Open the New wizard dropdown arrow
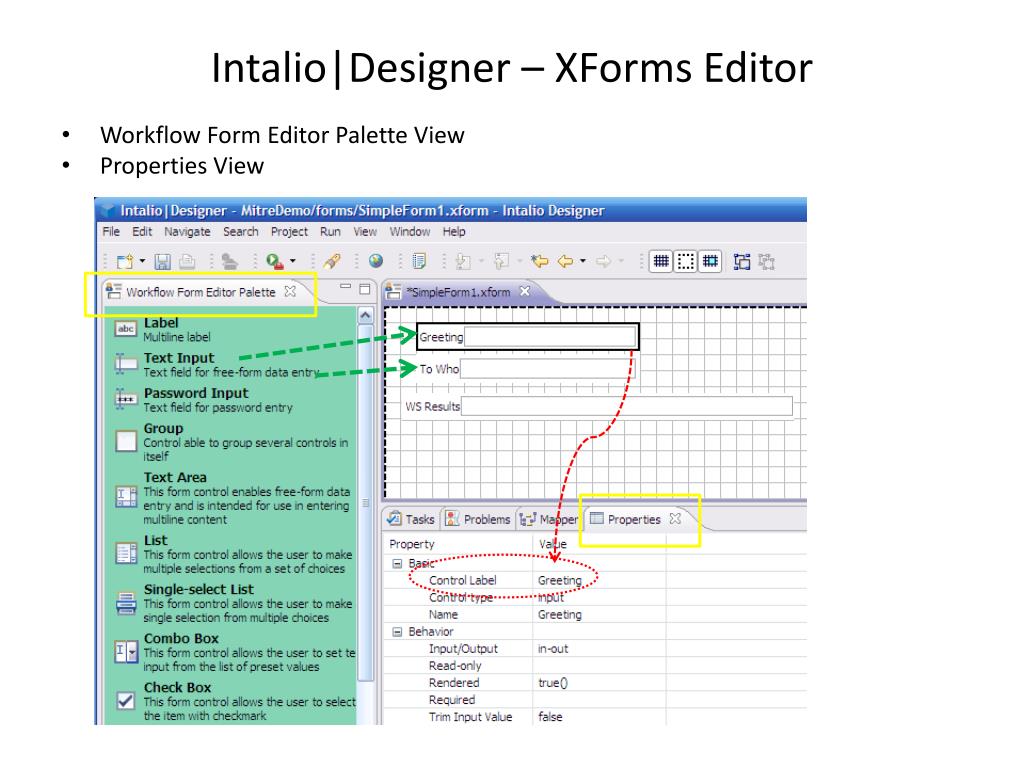The width and height of the screenshot is (1024, 768). (142, 261)
